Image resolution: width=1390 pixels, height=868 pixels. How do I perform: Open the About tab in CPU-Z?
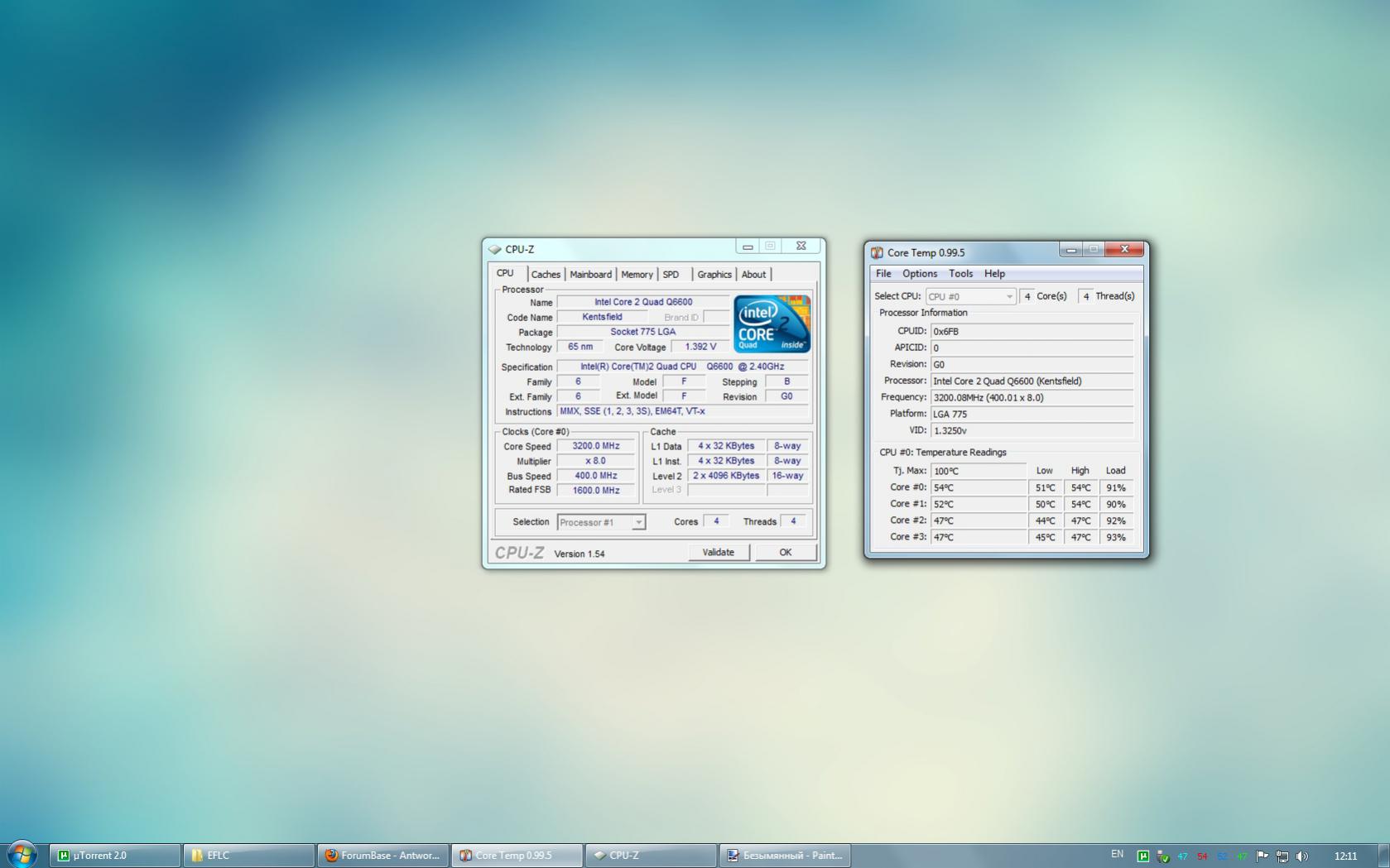point(753,275)
